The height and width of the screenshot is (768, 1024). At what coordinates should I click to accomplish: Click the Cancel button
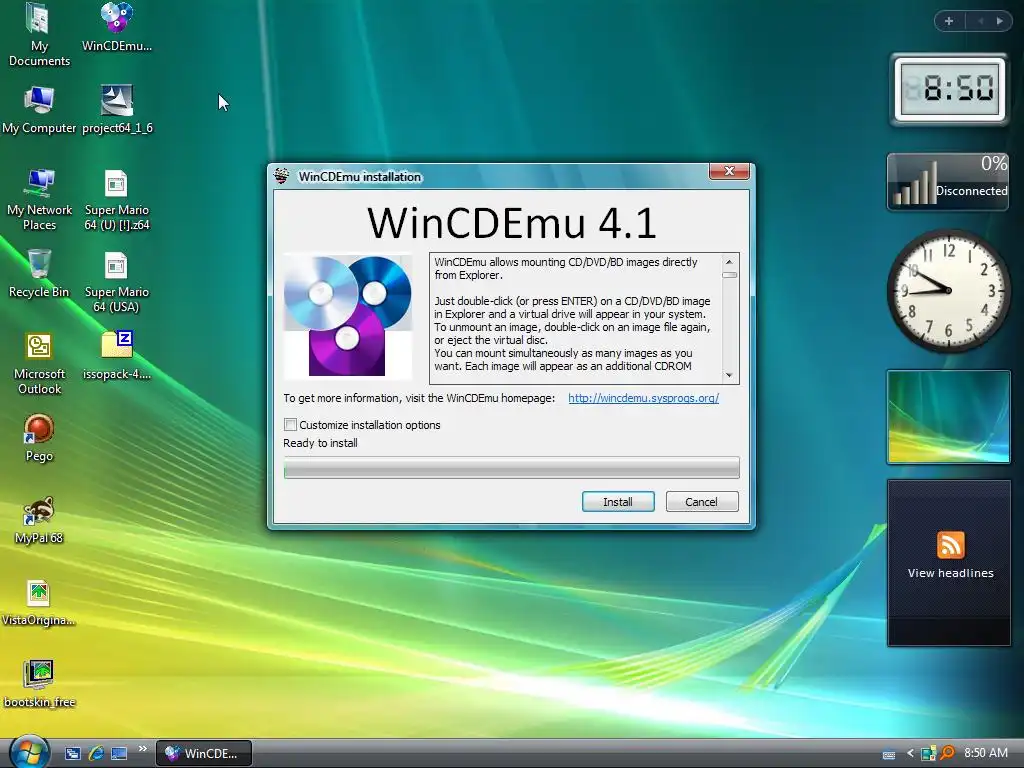coord(702,502)
